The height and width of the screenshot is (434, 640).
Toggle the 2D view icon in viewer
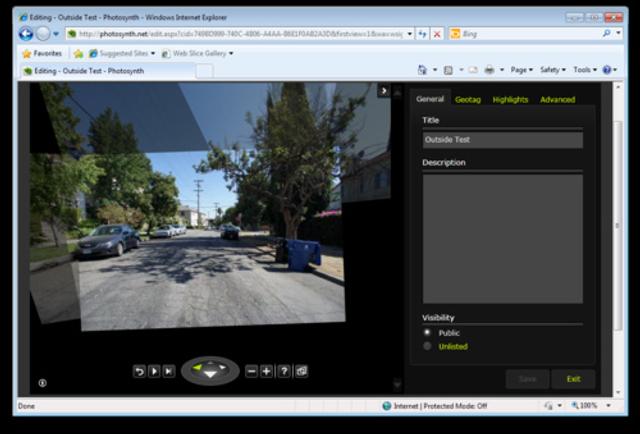point(301,371)
